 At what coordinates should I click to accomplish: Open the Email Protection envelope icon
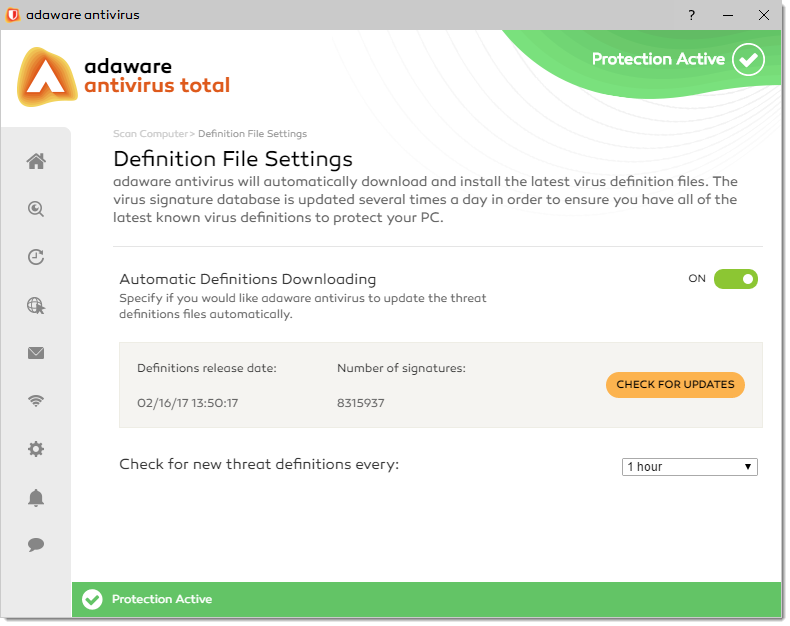(36, 353)
